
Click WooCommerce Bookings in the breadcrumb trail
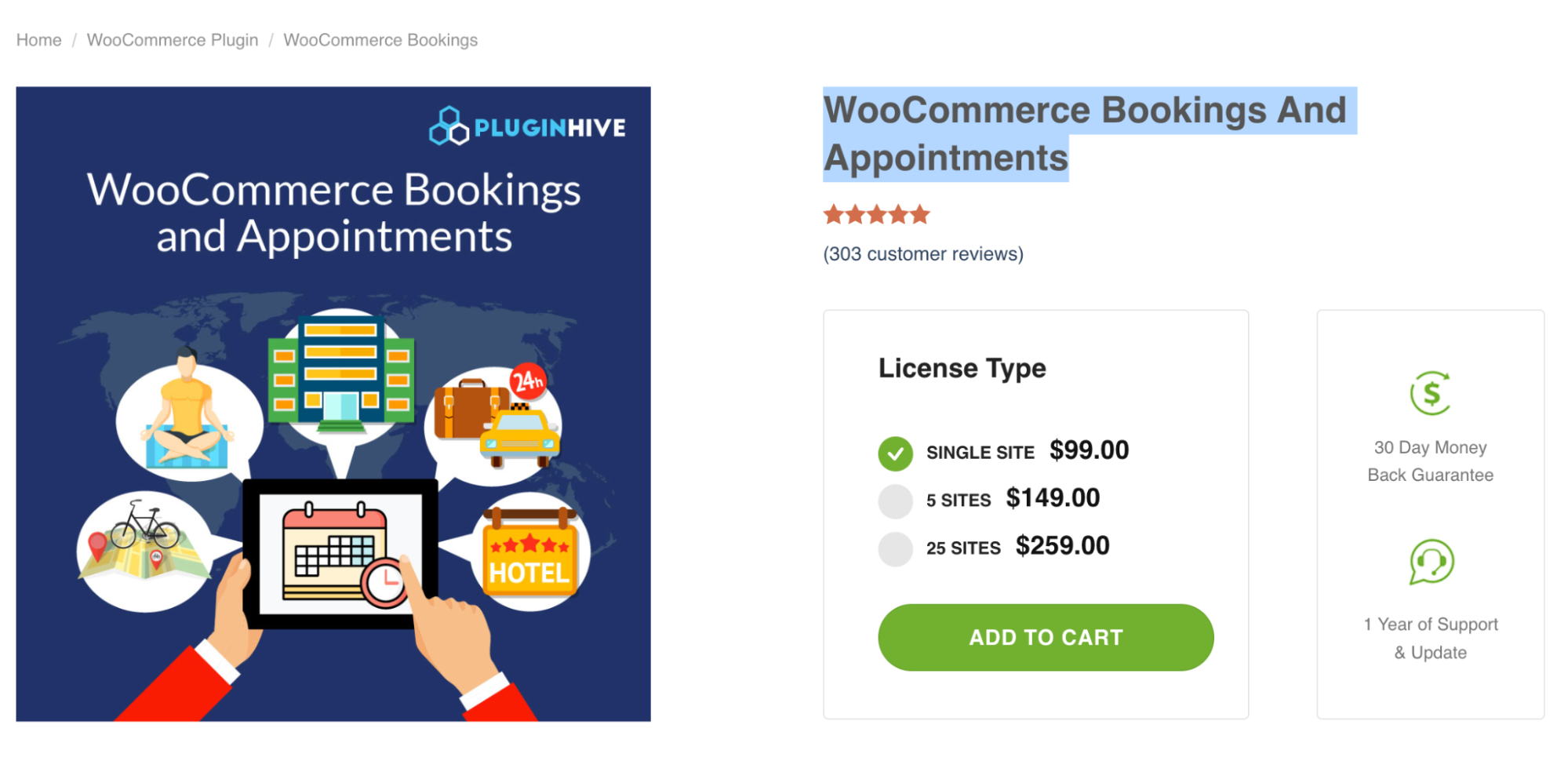(380, 39)
